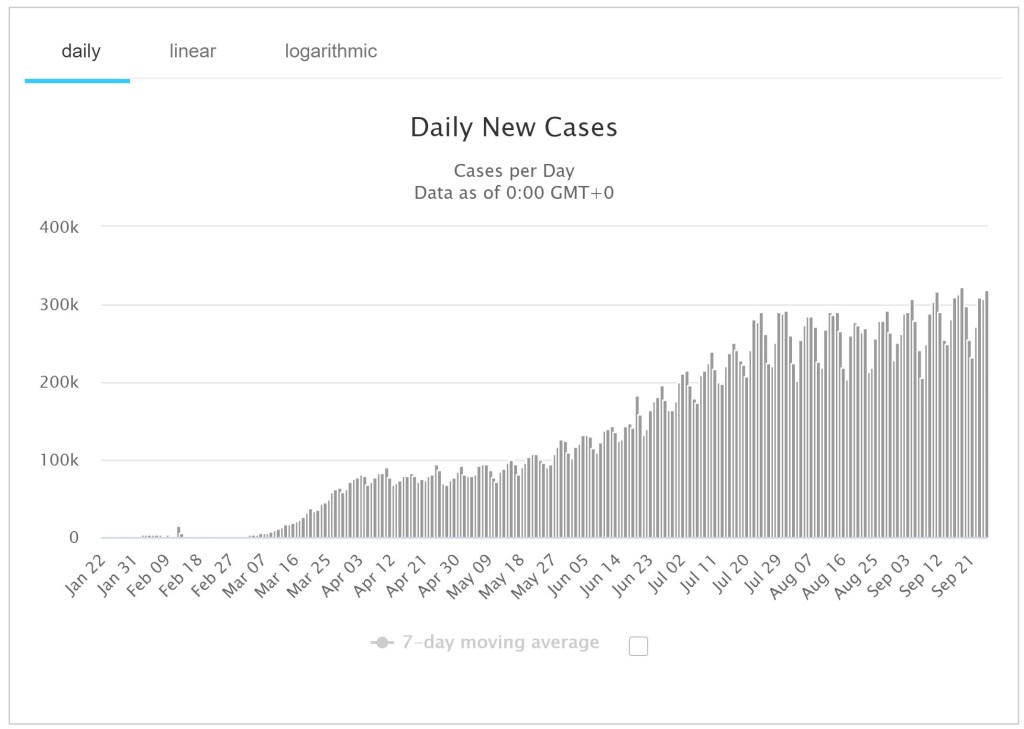This screenshot has width=1024, height=729.
Task: Click the Cases per Day subtitle
Action: [x=513, y=171]
